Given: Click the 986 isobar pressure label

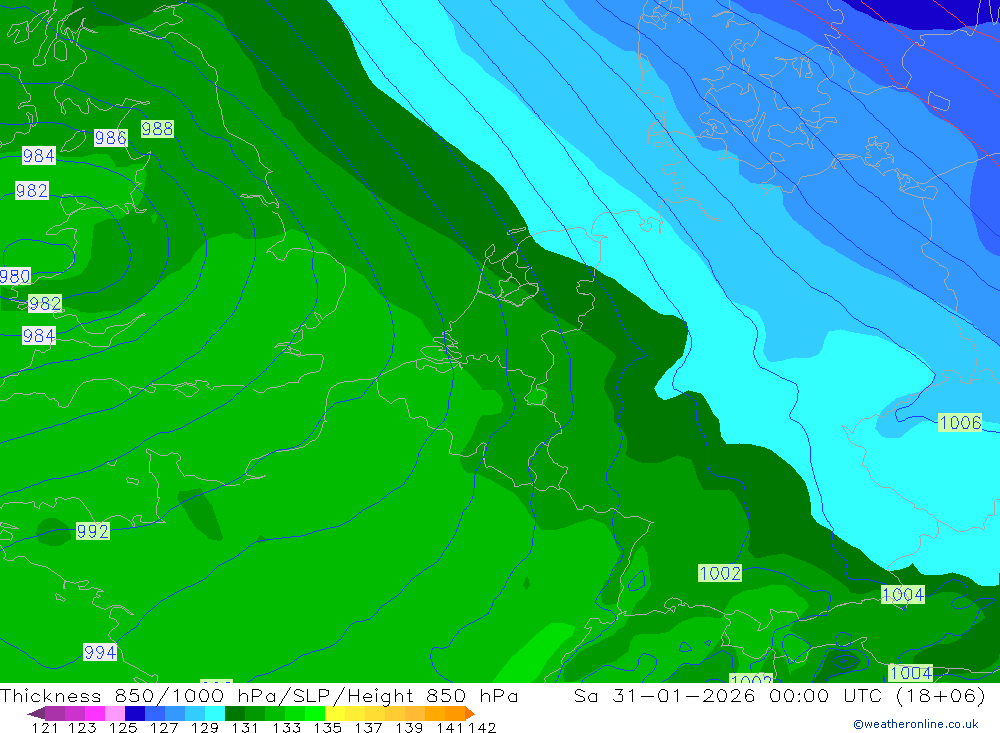Looking at the screenshot, I should tap(110, 138).
